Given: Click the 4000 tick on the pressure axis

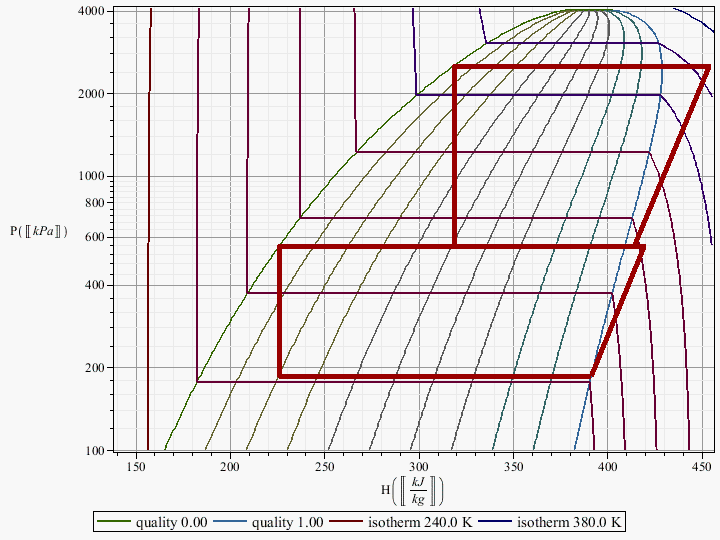Looking at the screenshot, I should pyautogui.click(x=93, y=12).
